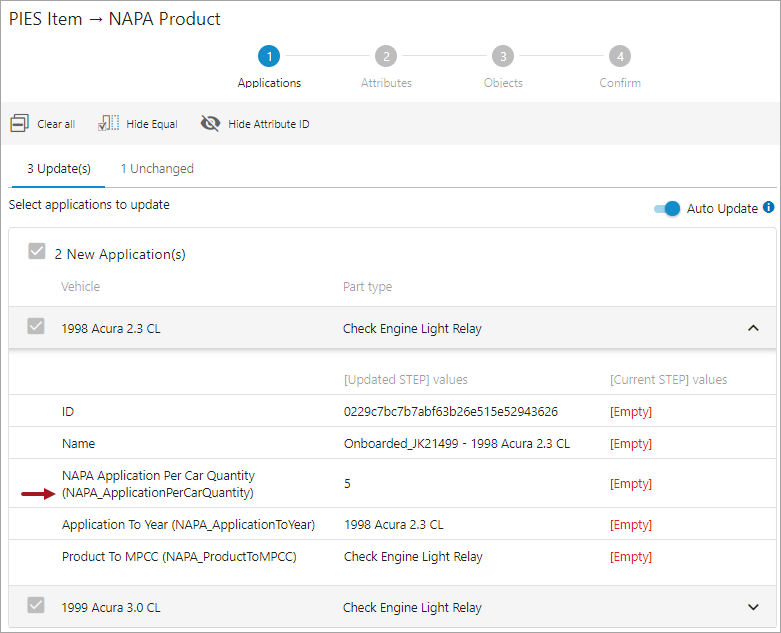This screenshot has height=633, width=781.
Task: Click the Clear all text label
Action: tap(56, 124)
